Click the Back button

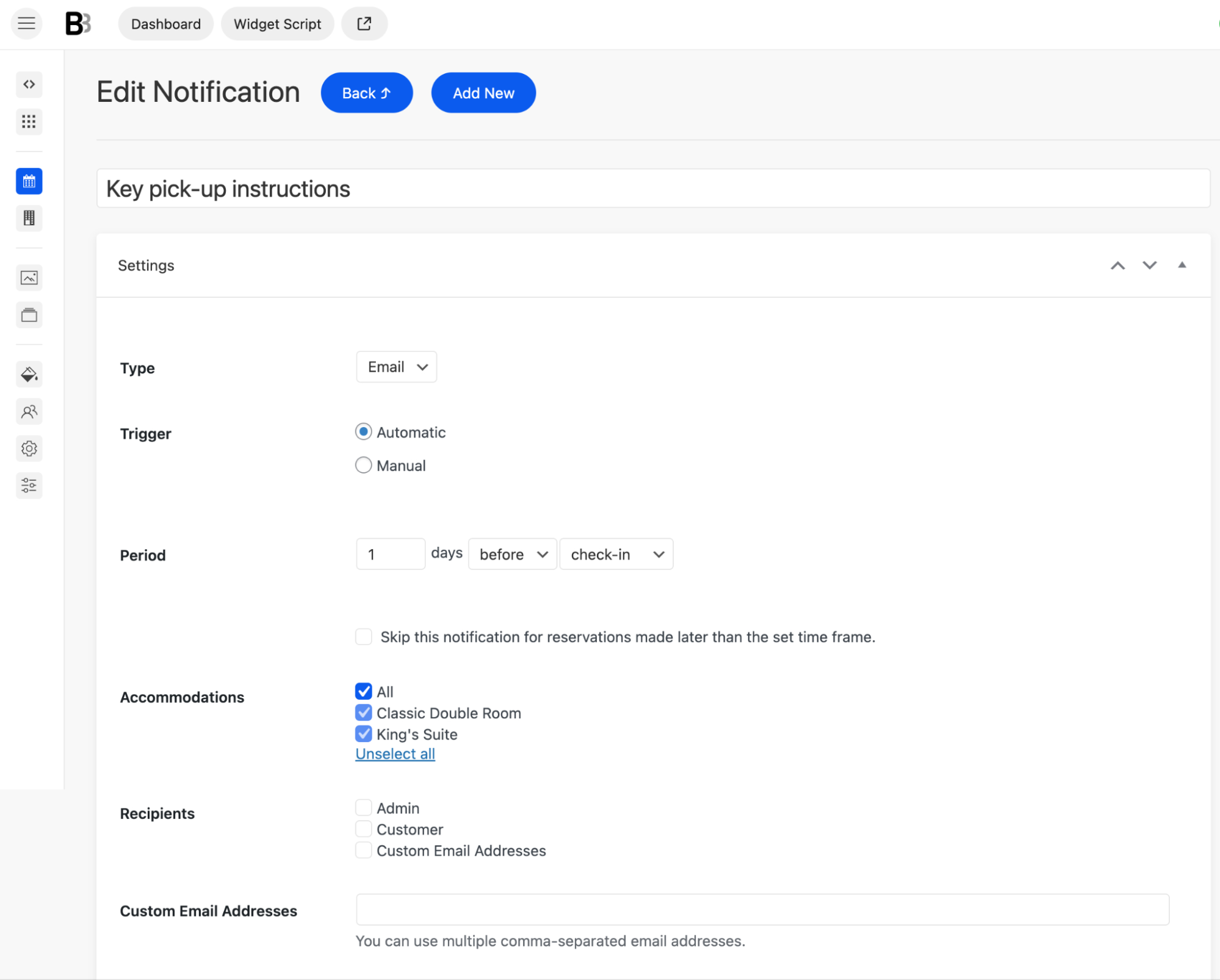pyautogui.click(x=367, y=93)
